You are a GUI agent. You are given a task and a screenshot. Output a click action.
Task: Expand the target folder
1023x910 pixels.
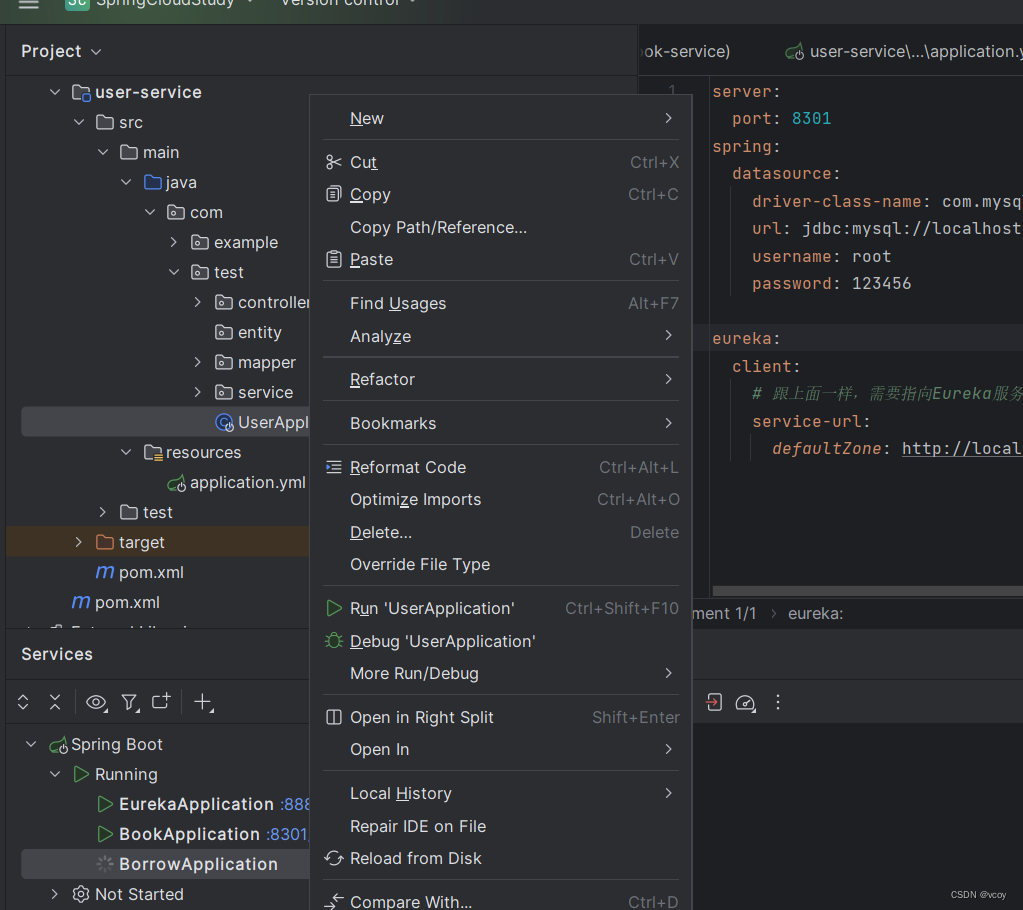(x=79, y=542)
